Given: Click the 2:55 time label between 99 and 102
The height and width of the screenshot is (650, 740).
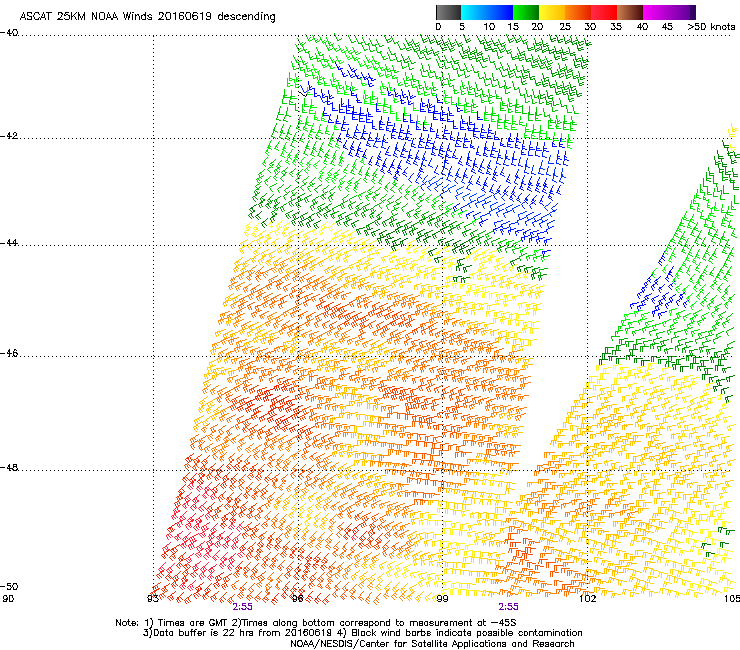Looking at the screenshot, I should coord(508,607).
